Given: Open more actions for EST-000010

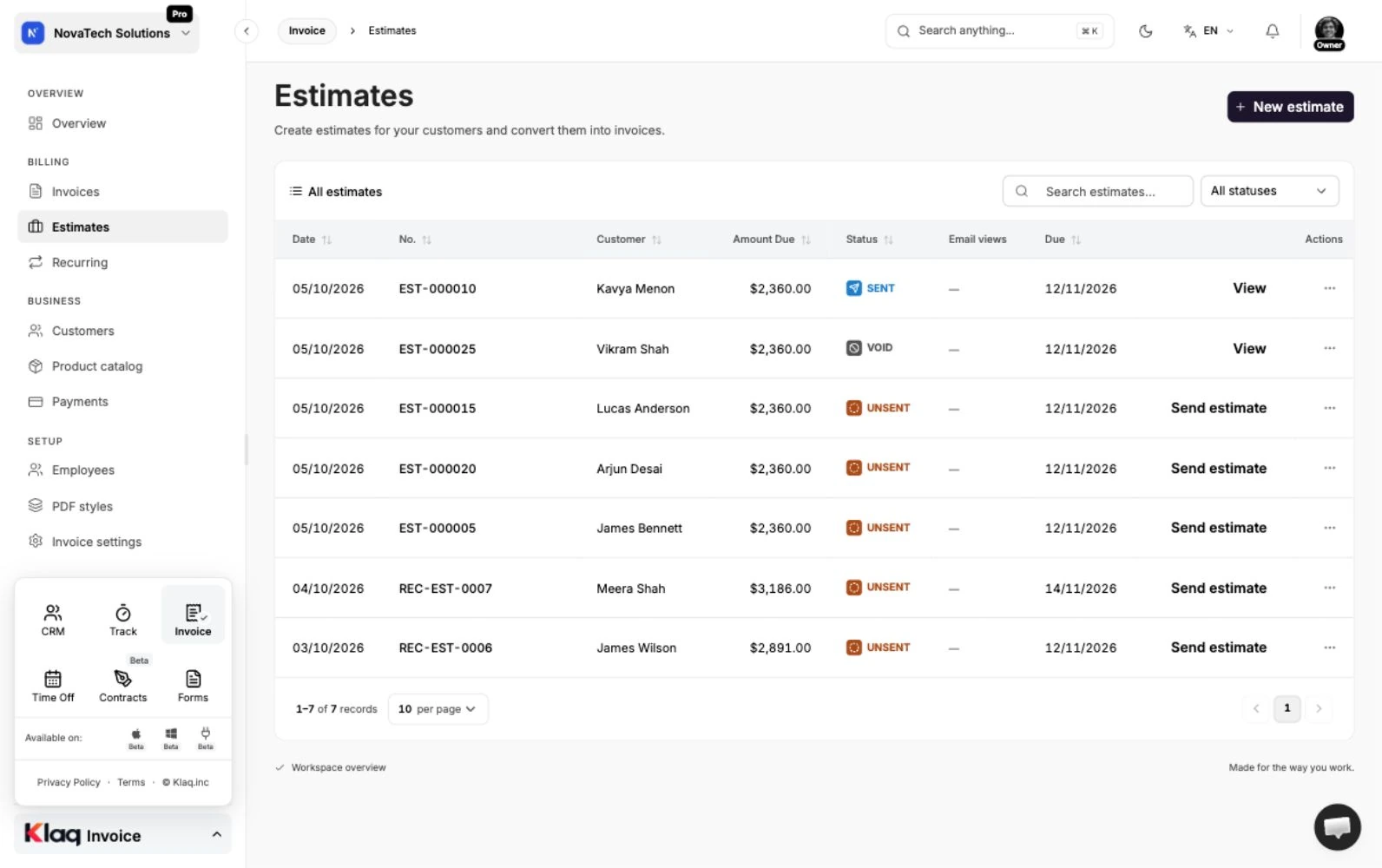Looking at the screenshot, I should 1329,288.
